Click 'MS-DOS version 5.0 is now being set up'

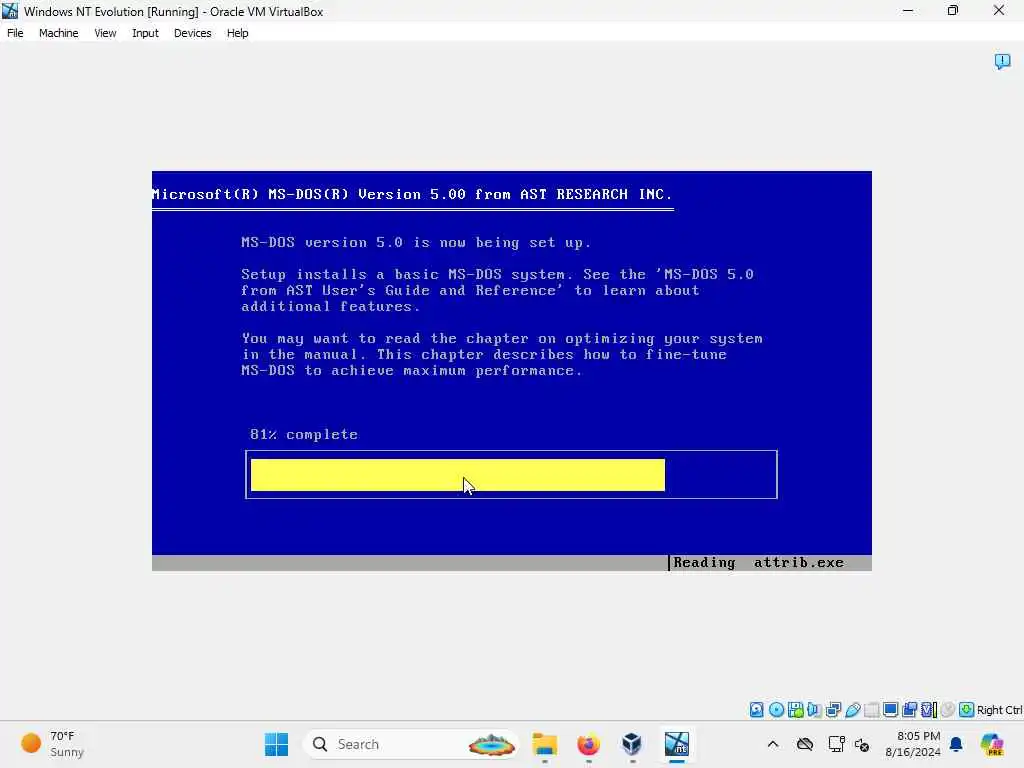(x=416, y=242)
